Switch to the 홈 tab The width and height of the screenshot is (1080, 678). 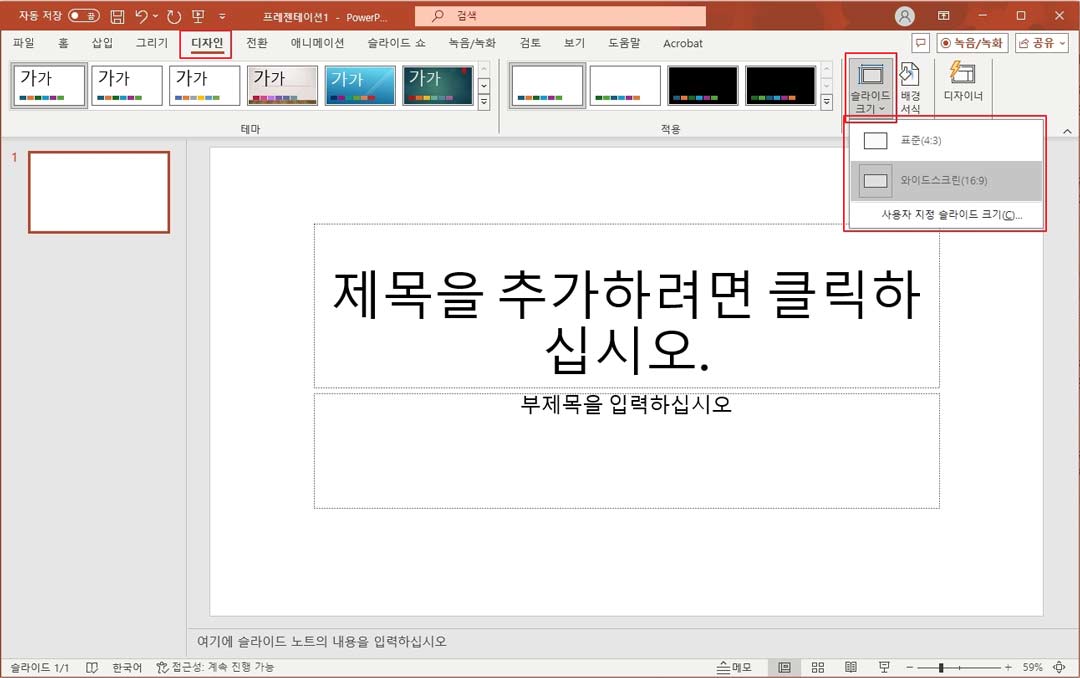63,43
